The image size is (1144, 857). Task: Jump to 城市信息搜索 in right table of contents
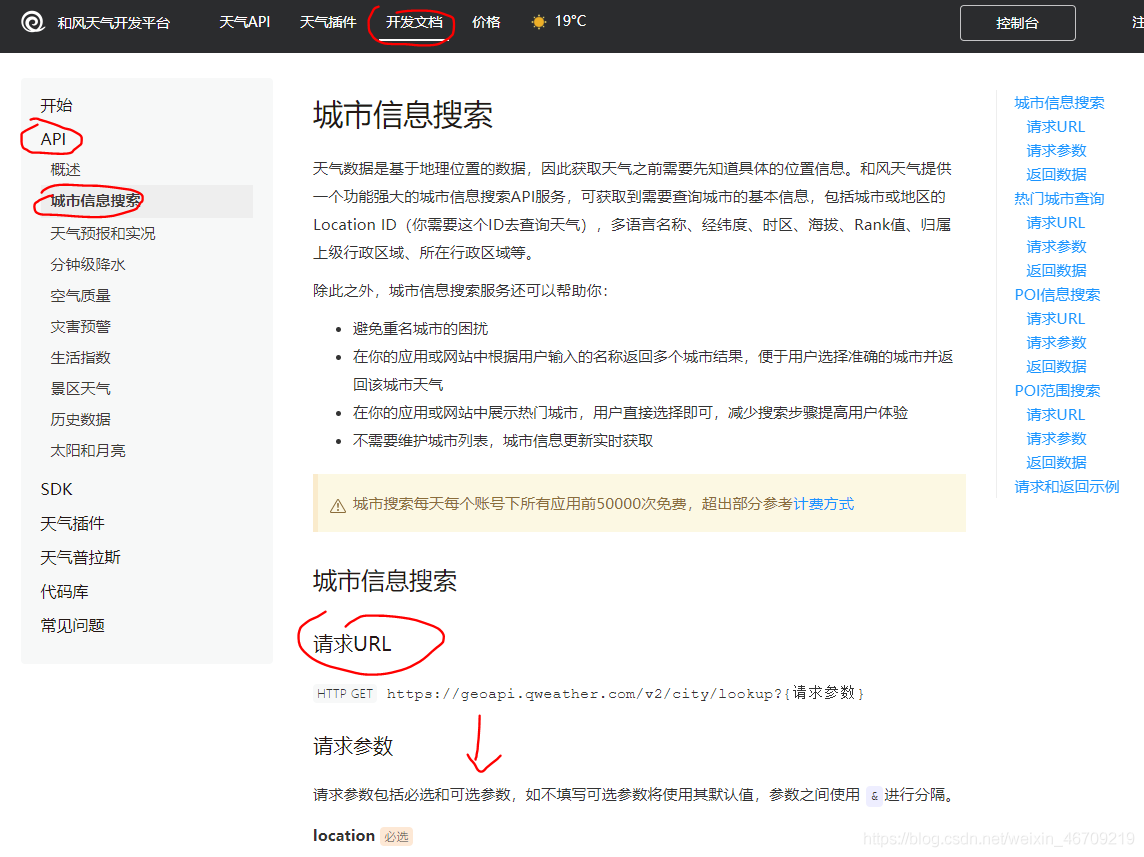[x=1059, y=103]
